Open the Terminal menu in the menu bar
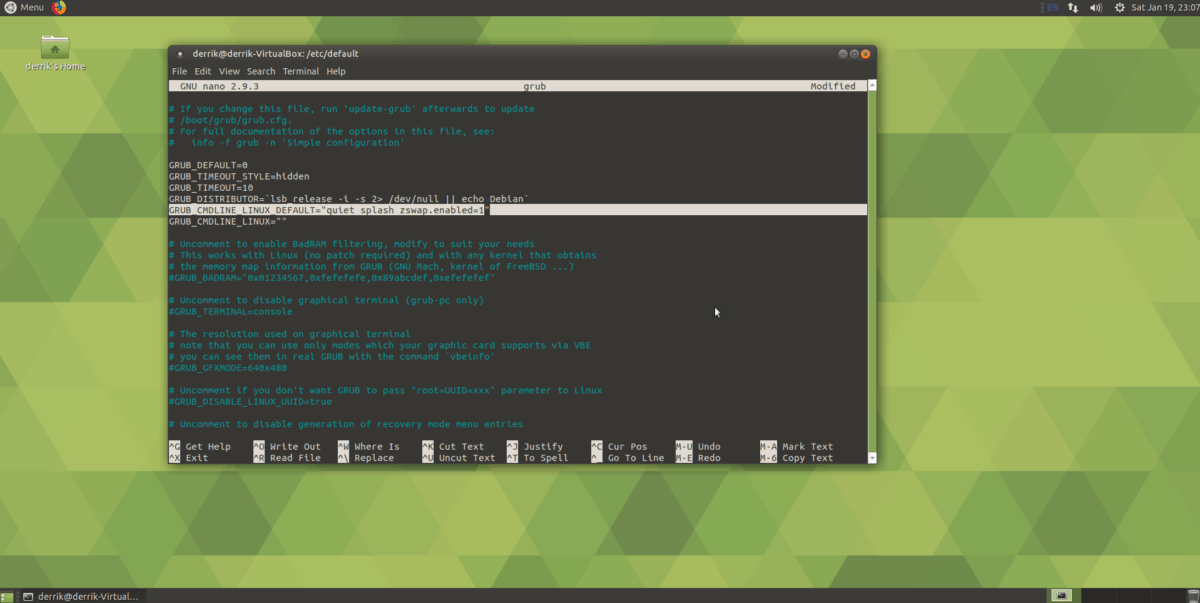This screenshot has width=1200, height=603. (x=301, y=71)
